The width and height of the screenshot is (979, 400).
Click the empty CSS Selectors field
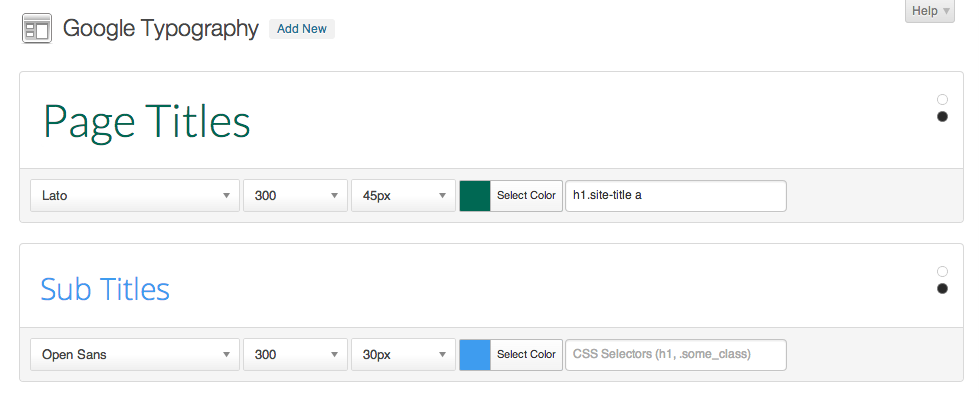pos(676,354)
